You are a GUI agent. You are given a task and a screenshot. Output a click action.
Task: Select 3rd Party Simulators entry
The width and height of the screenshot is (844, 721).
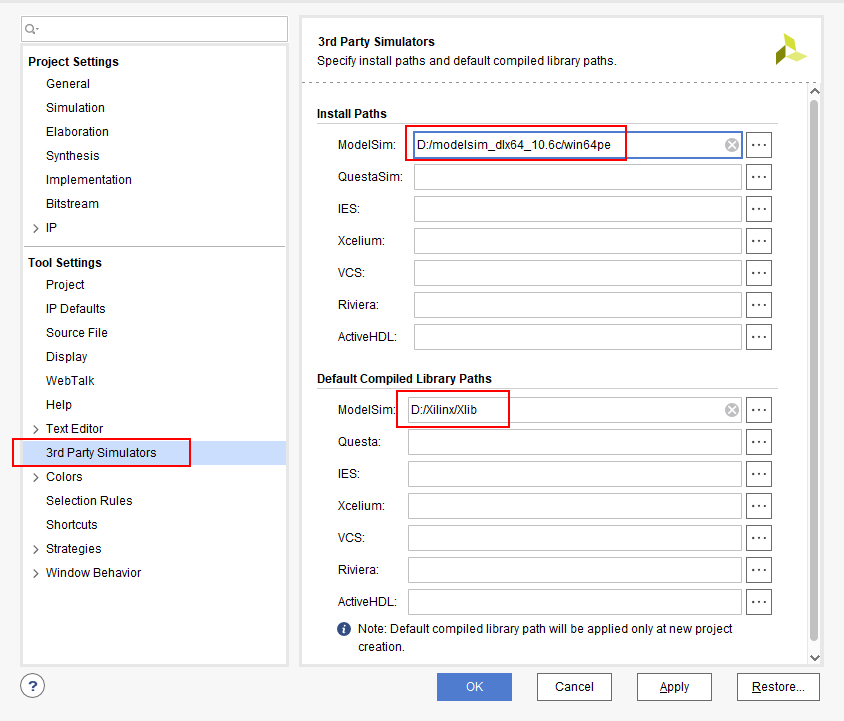[101, 453]
